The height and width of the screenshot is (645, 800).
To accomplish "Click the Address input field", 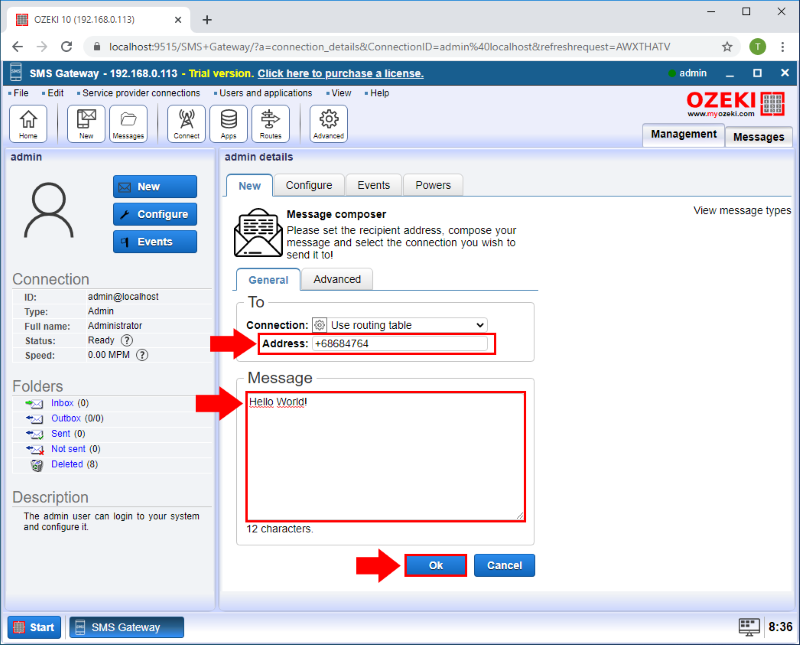I will click(x=399, y=343).
